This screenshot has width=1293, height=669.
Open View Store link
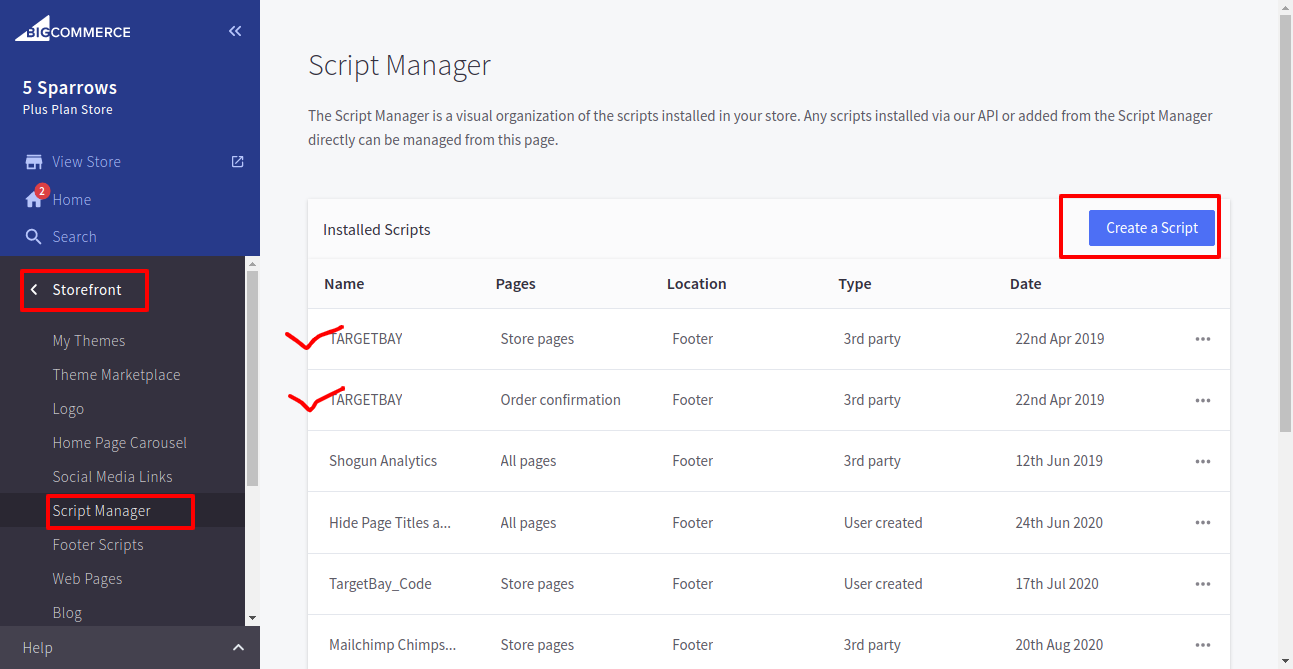click(86, 162)
